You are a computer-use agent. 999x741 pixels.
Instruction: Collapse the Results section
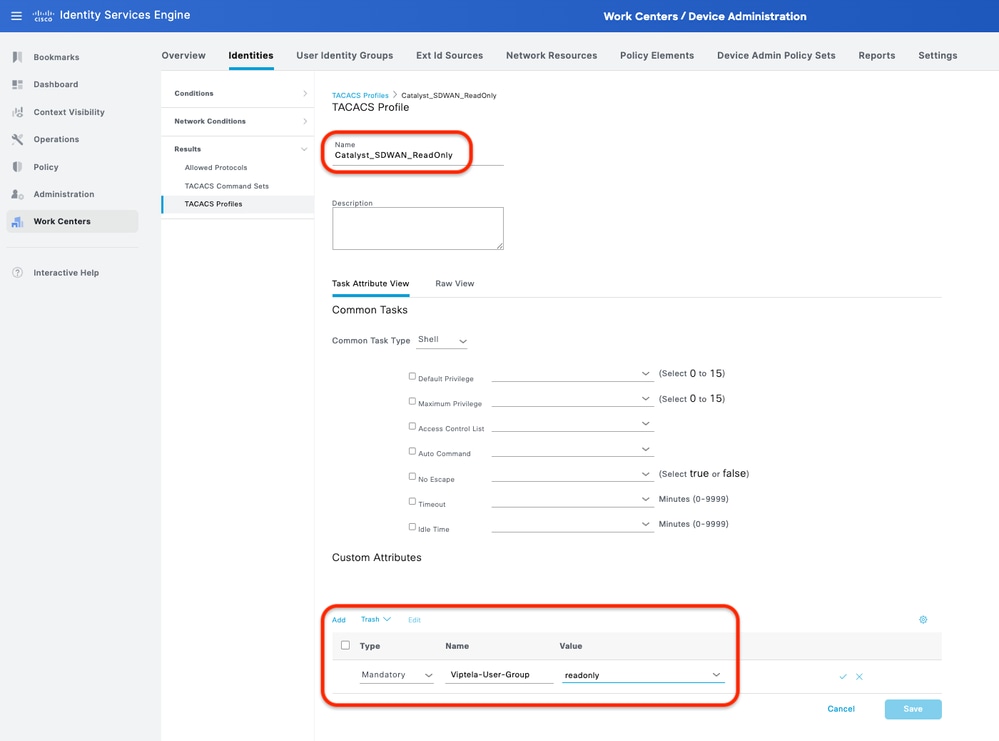(x=240, y=149)
